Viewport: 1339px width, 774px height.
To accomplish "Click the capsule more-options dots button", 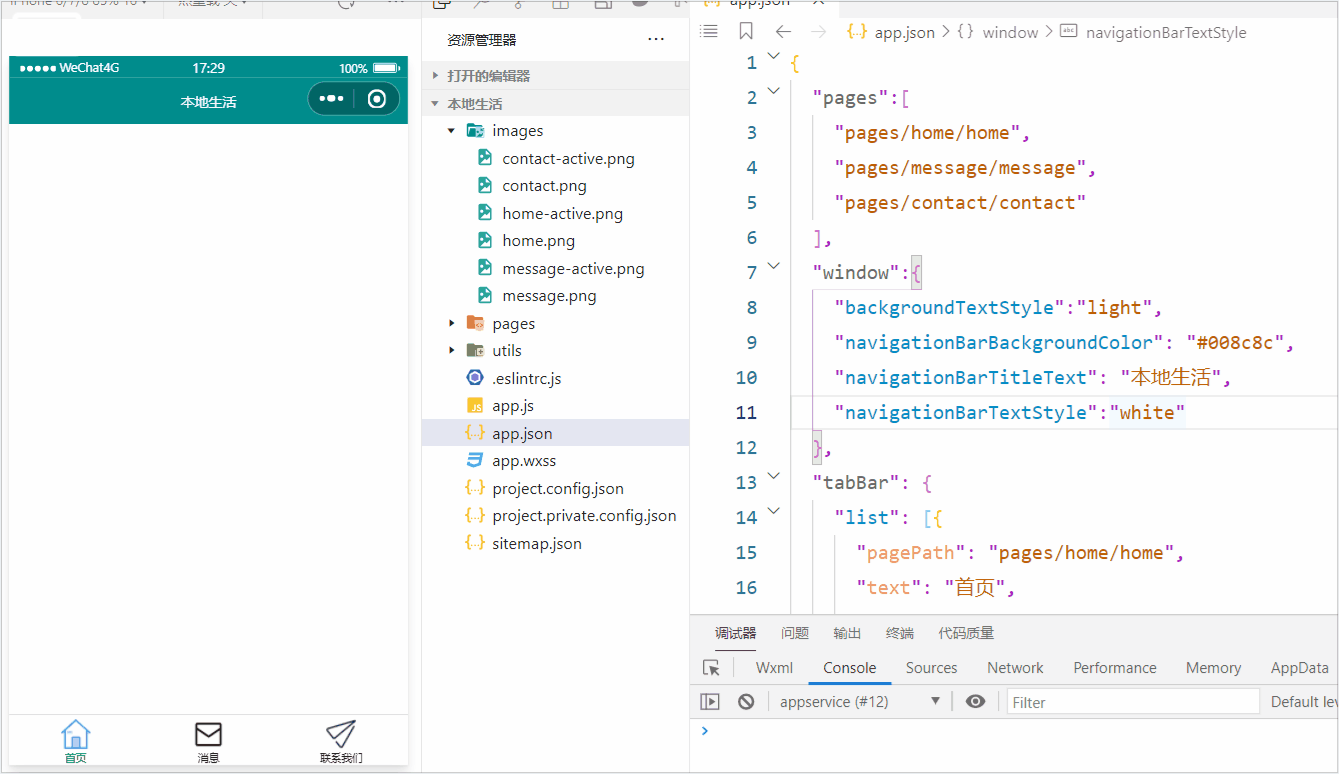I will [331, 99].
